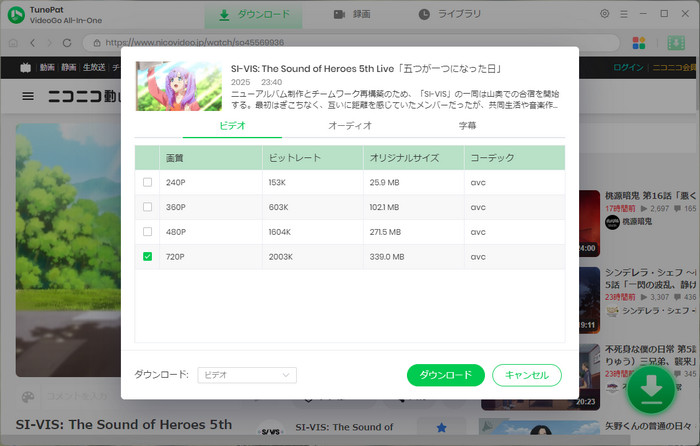Open the settings gear icon
Viewport: 700px width, 446px height.
[604, 14]
